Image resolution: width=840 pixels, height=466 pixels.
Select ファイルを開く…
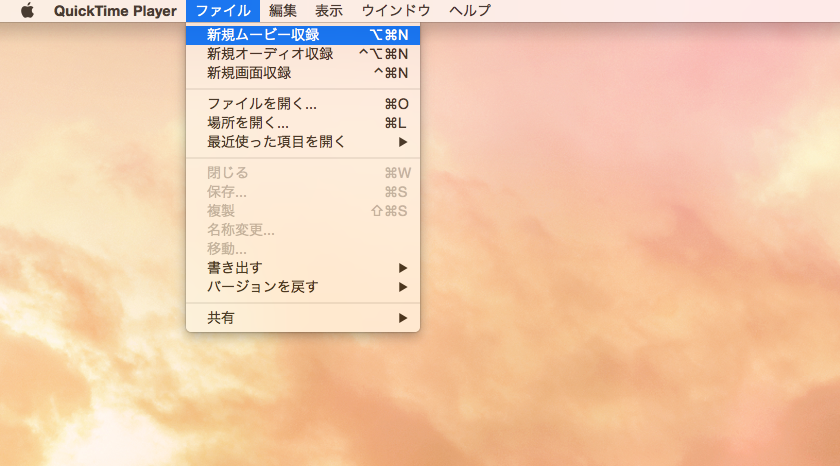pos(303,104)
